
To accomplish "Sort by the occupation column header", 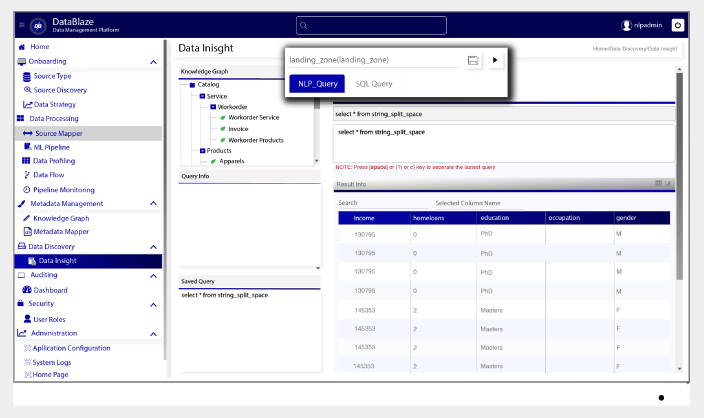I will click(564, 218).
